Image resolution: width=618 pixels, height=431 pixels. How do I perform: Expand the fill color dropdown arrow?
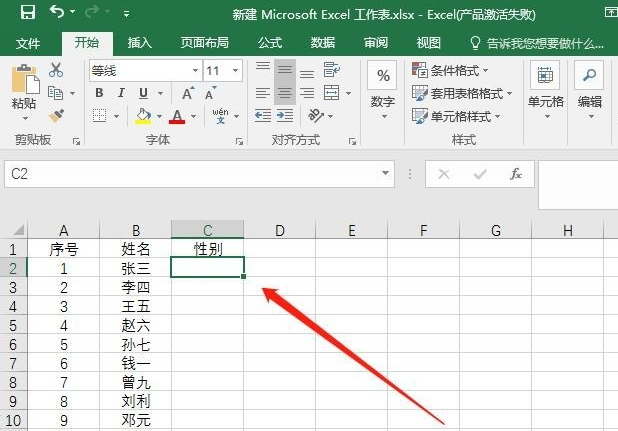pyautogui.click(x=160, y=116)
